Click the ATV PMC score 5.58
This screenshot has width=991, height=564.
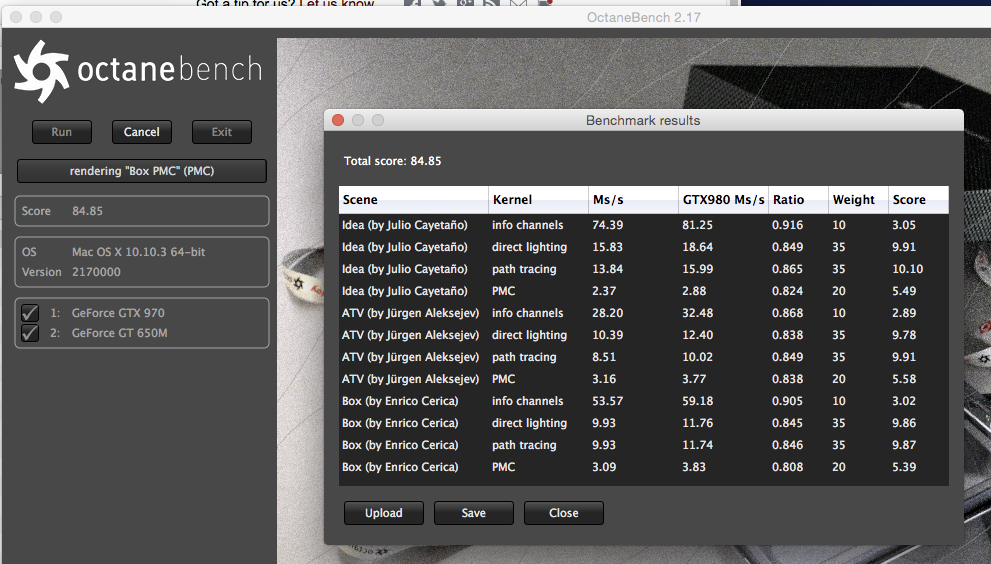(904, 379)
